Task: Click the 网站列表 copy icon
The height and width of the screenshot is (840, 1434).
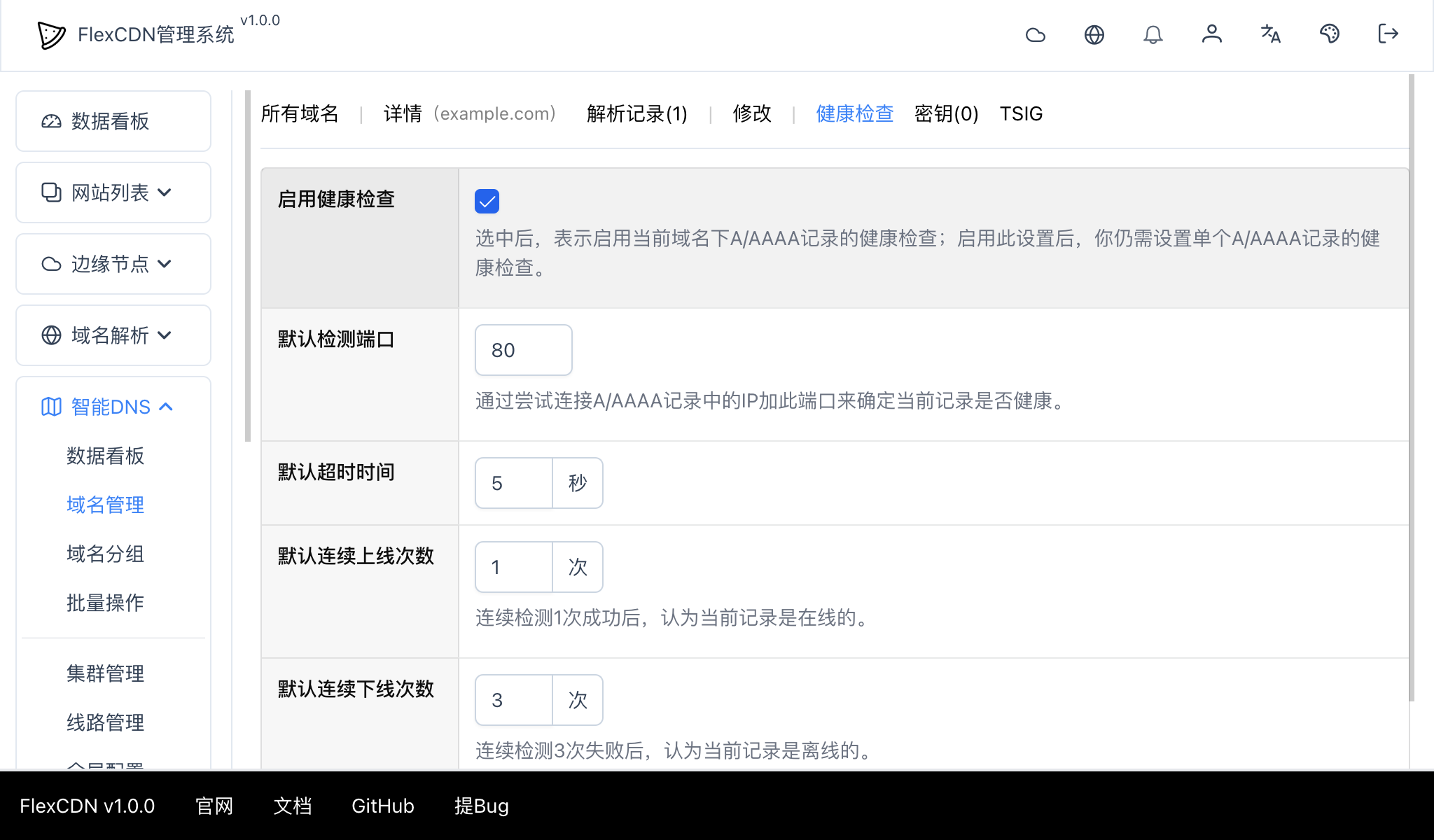Action: 51,192
